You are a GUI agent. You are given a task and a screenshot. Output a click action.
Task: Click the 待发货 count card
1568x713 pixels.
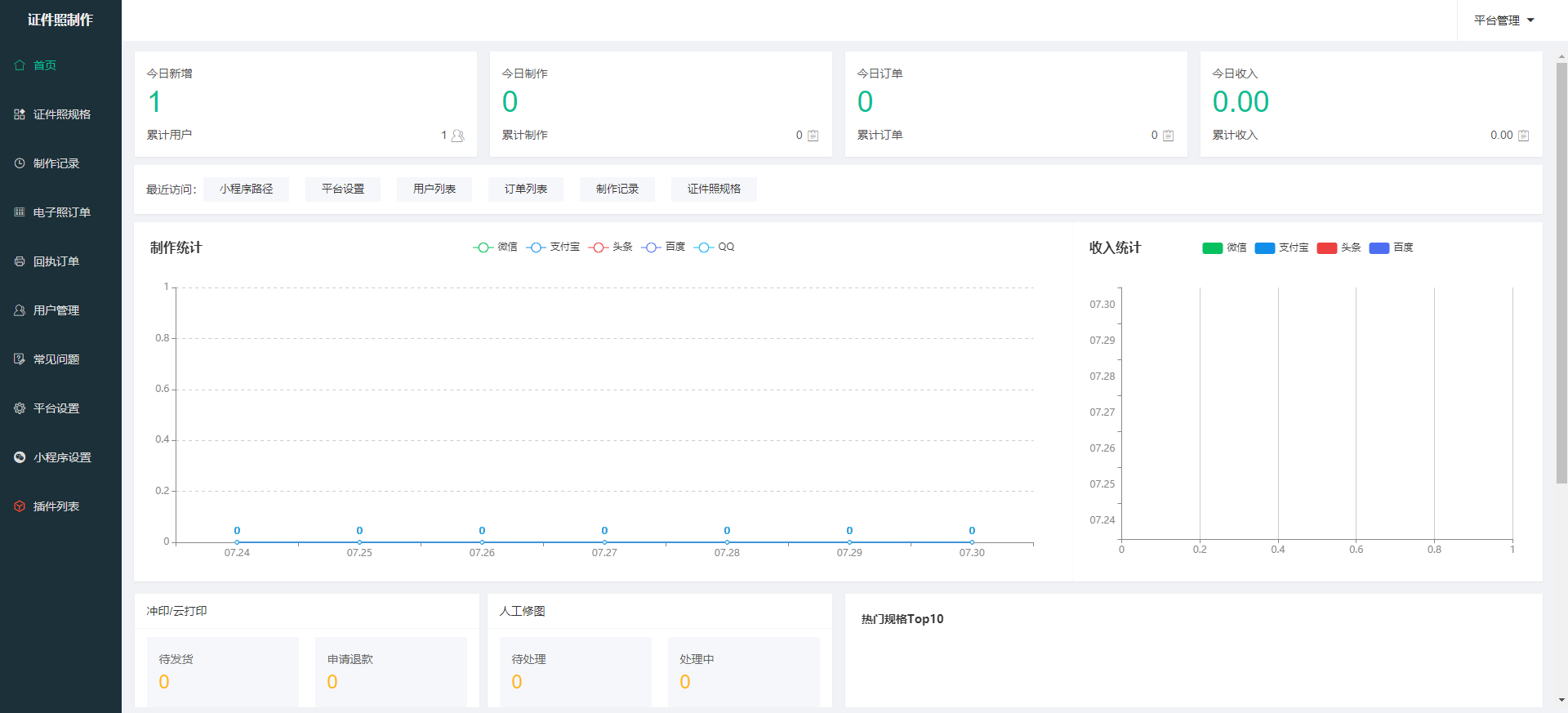point(223,672)
